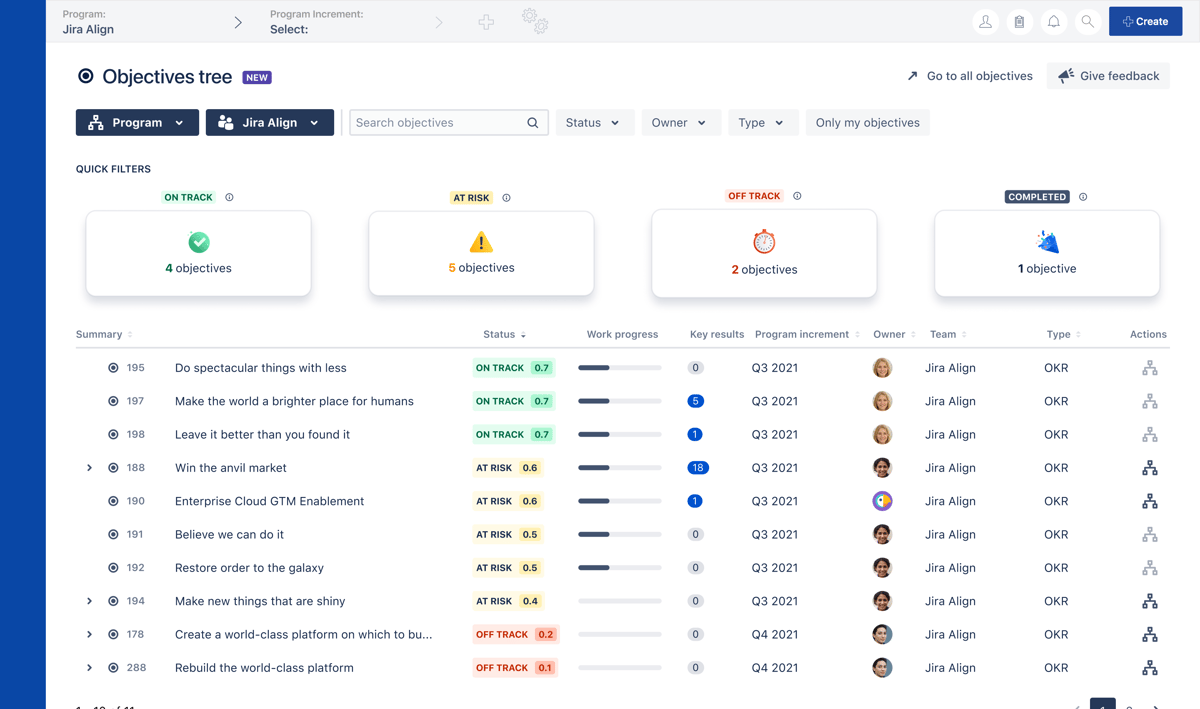Image resolution: width=1200 pixels, height=709 pixels.
Task: Sort by Program increment column header
Action: (807, 334)
